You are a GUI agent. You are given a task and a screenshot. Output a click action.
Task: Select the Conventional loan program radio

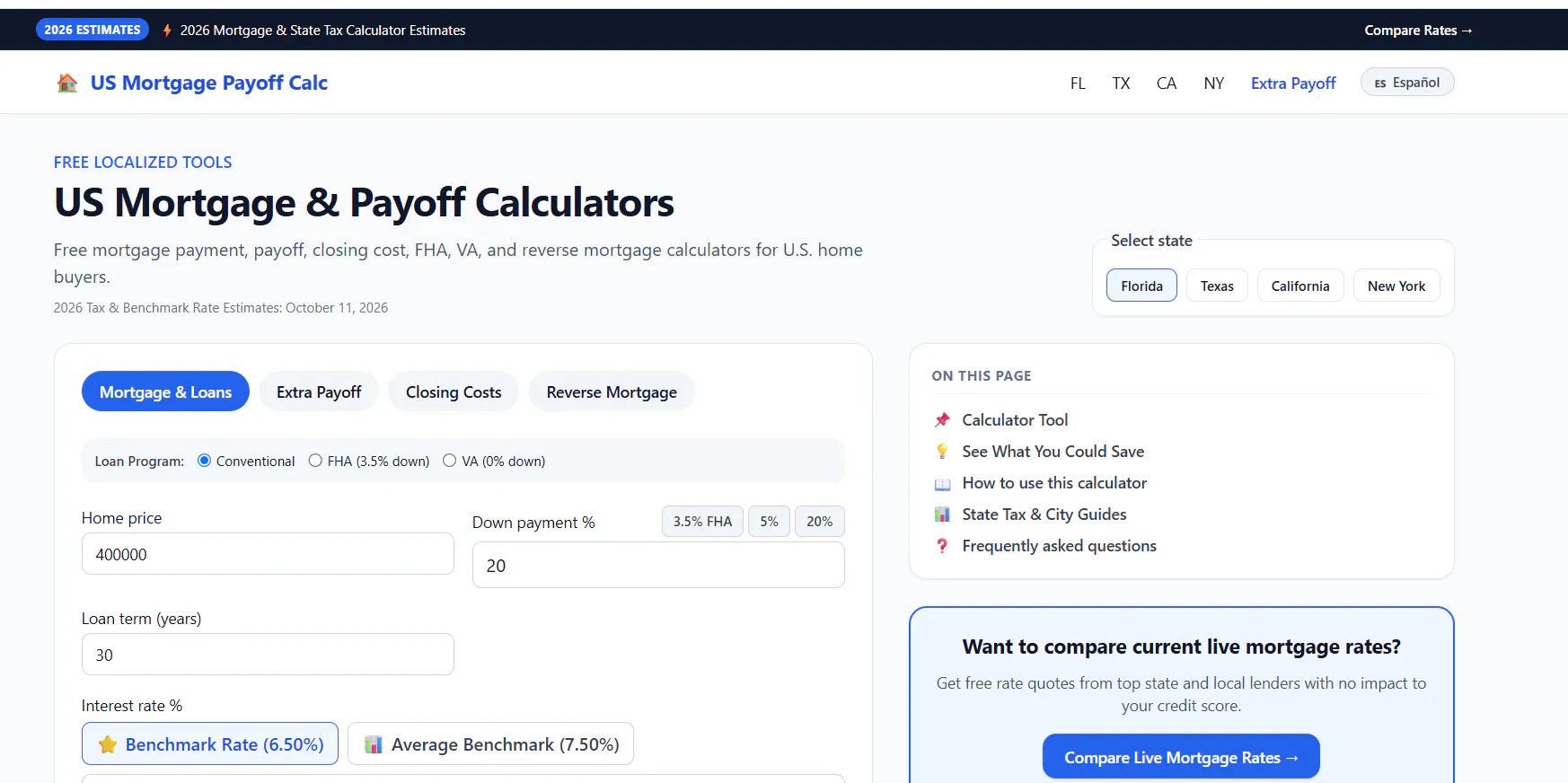pyautogui.click(x=204, y=461)
